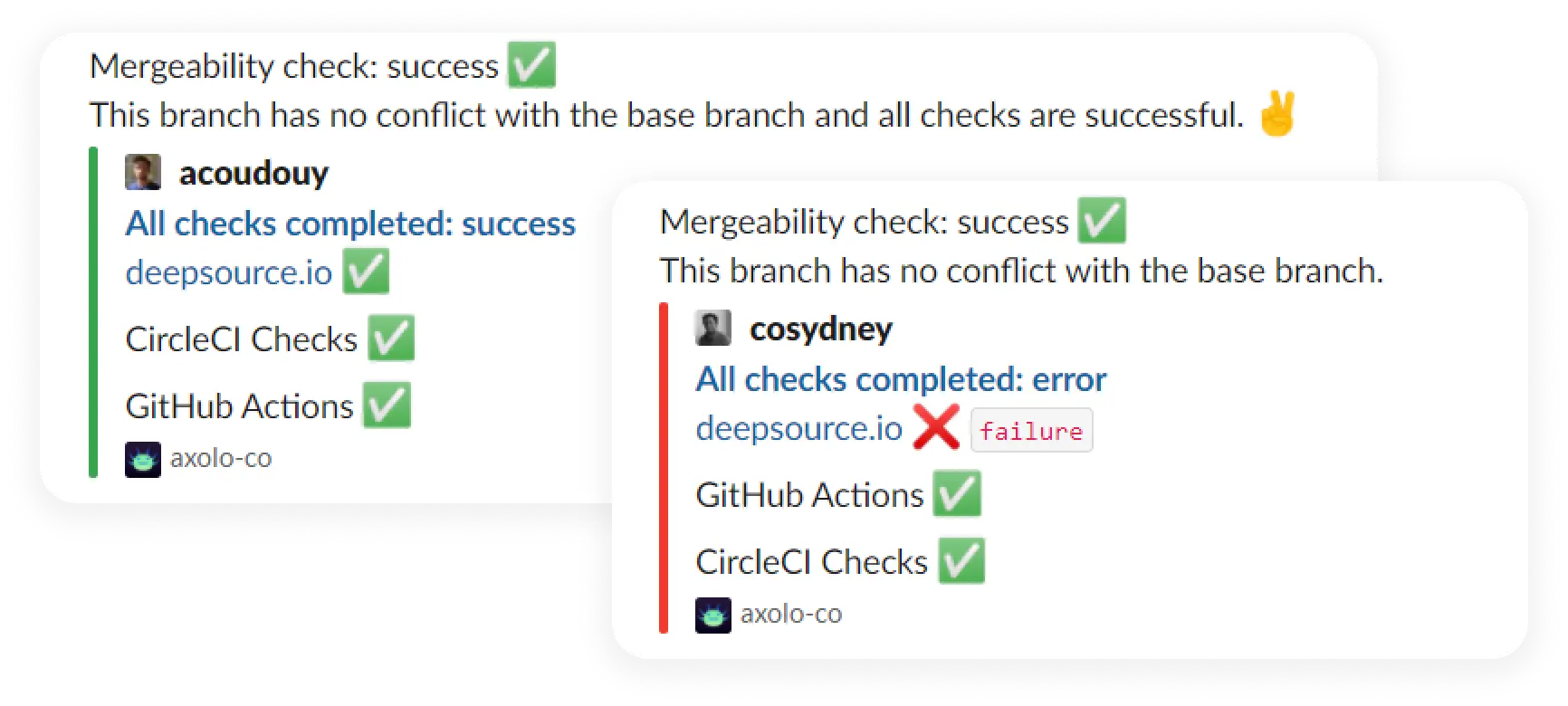Open the All checks completed: success link
Image resolution: width=1568 pixels, height=706 pixels.
(349, 223)
